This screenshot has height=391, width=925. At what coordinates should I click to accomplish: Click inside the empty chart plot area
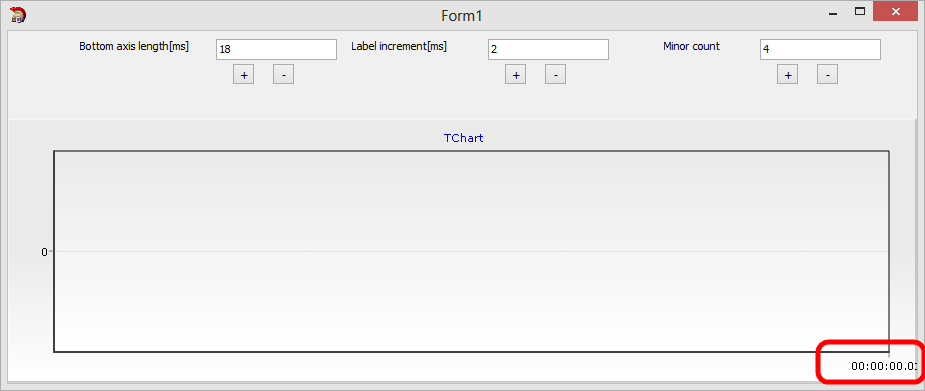[x=471, y=251]
